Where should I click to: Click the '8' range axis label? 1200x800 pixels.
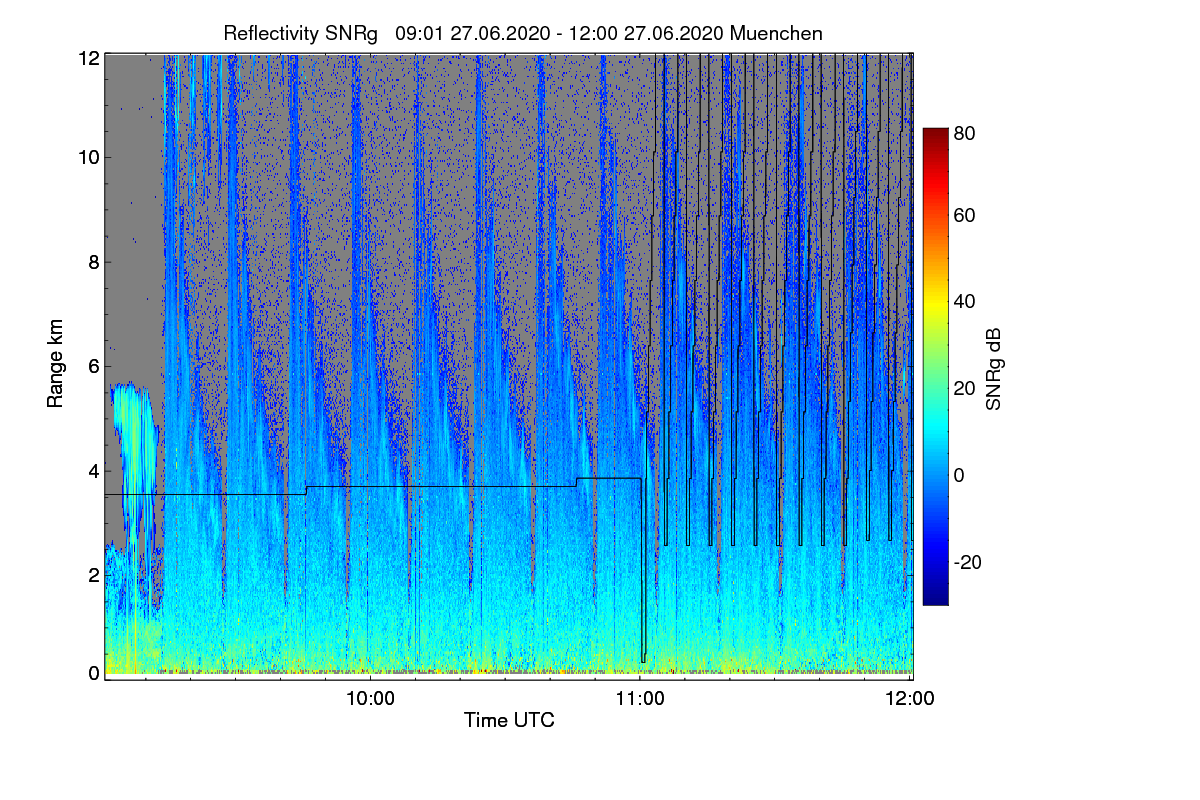tap(94, 262)
